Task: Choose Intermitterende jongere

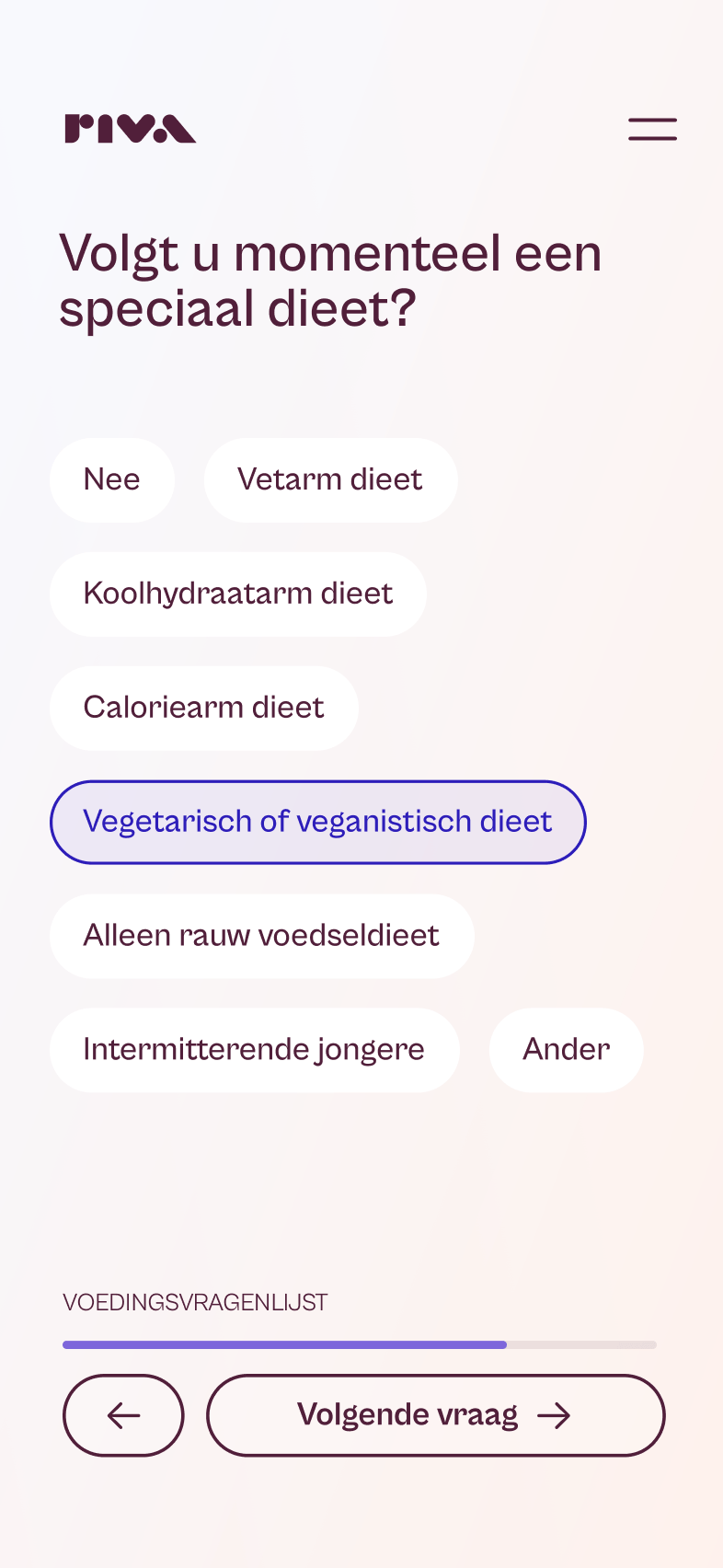Action: [254, 1050]
